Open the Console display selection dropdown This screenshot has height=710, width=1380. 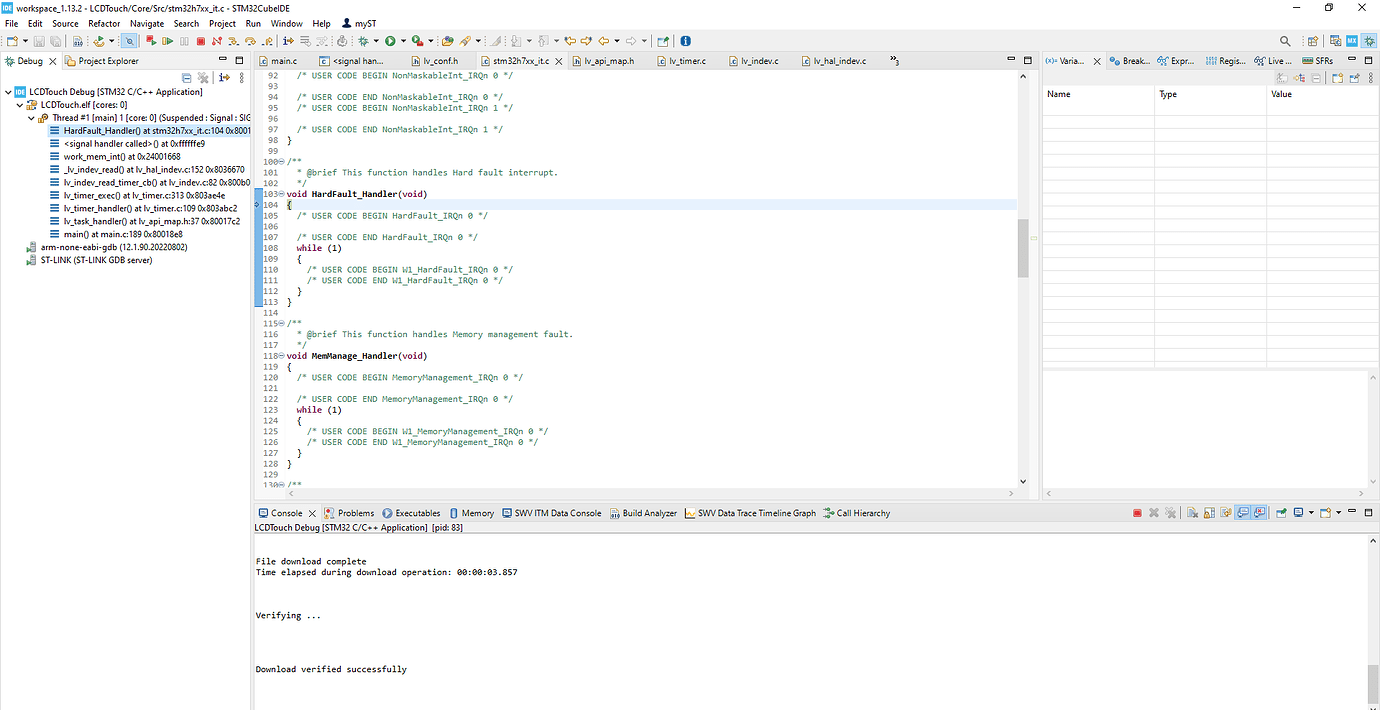(1310, 512)
